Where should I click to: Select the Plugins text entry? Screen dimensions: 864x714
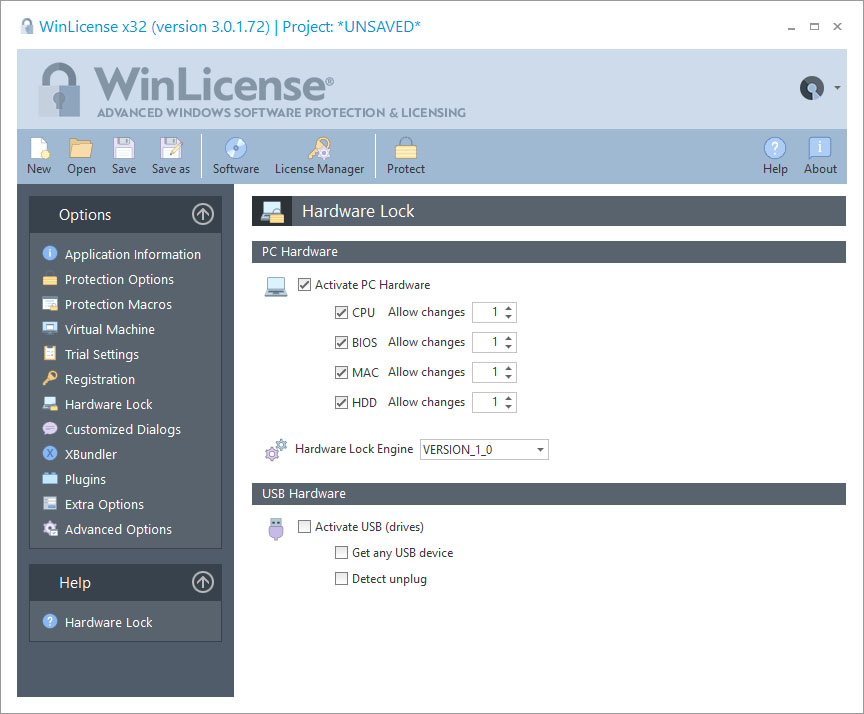pos(85,479)
